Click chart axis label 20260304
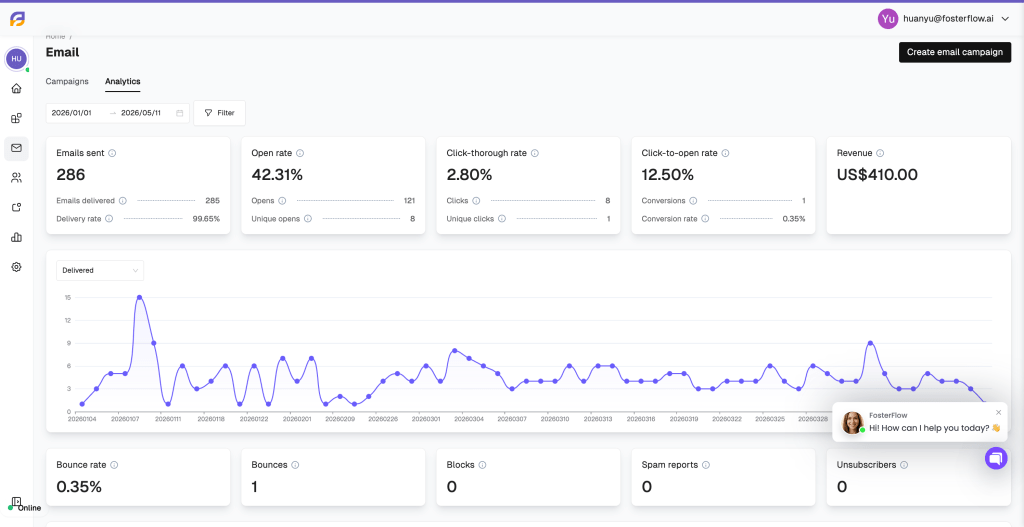 point(470,419)
